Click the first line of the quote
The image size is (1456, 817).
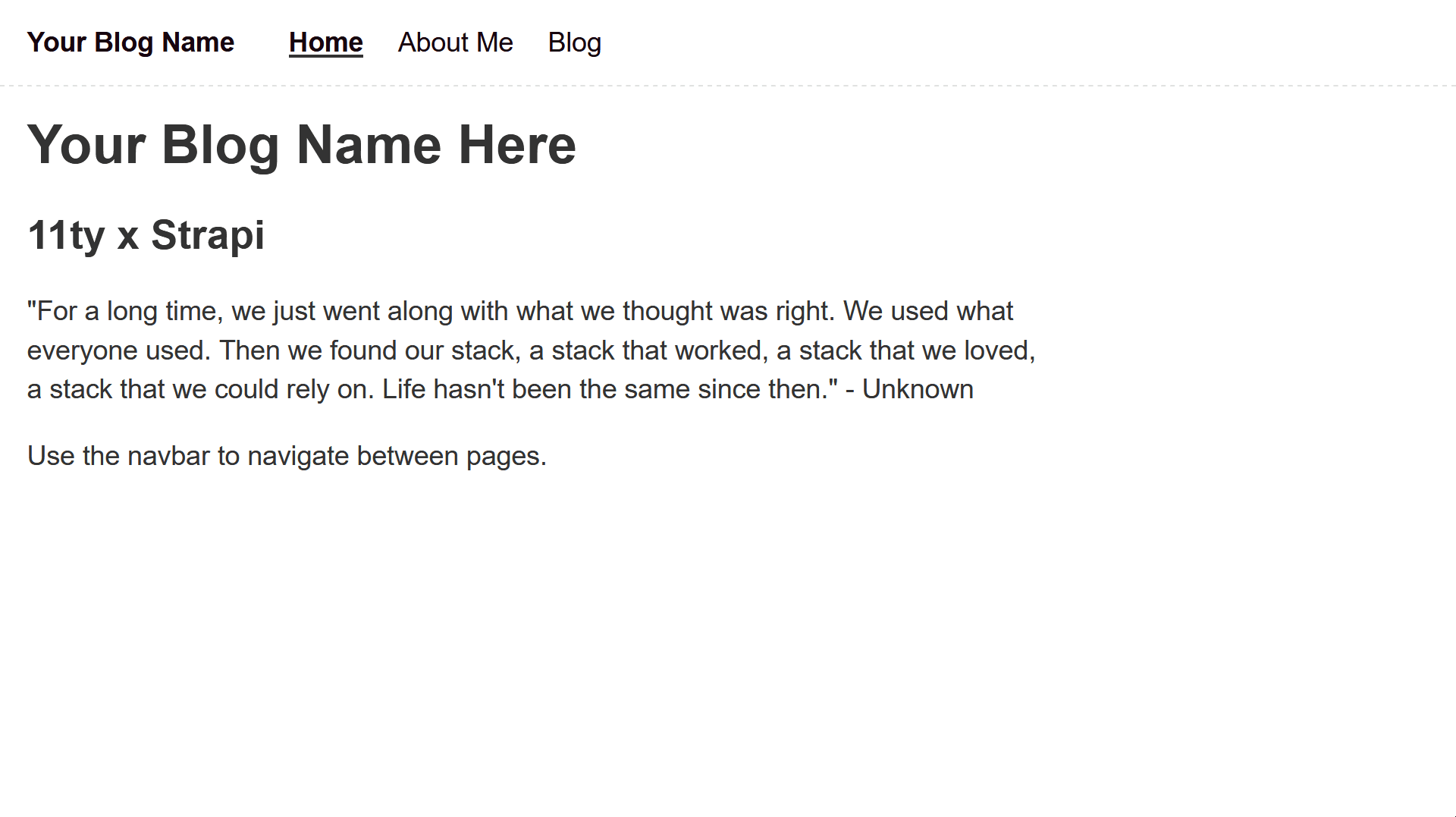click(x=520, y=311)
